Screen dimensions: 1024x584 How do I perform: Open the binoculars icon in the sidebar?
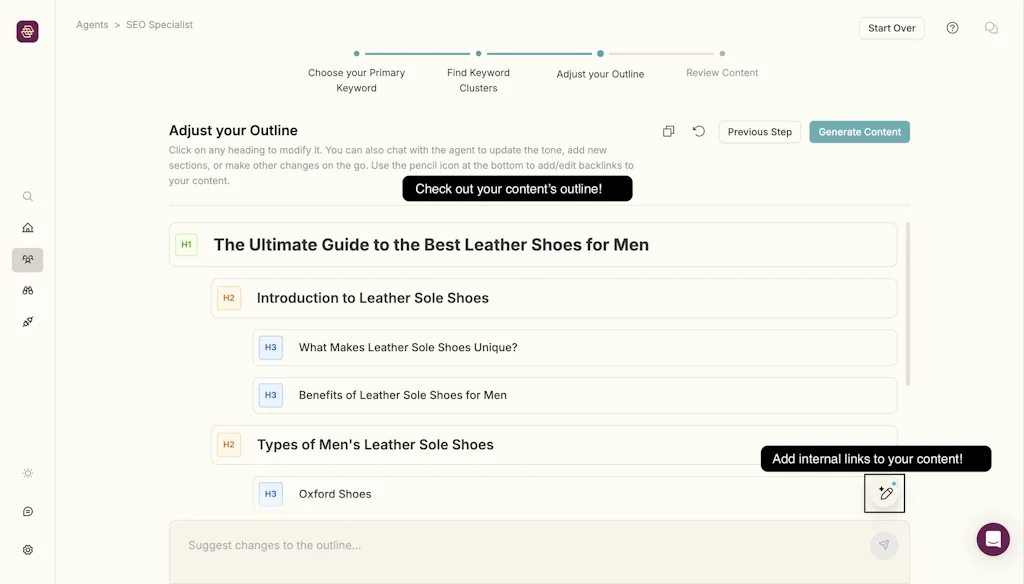point(28,291)
